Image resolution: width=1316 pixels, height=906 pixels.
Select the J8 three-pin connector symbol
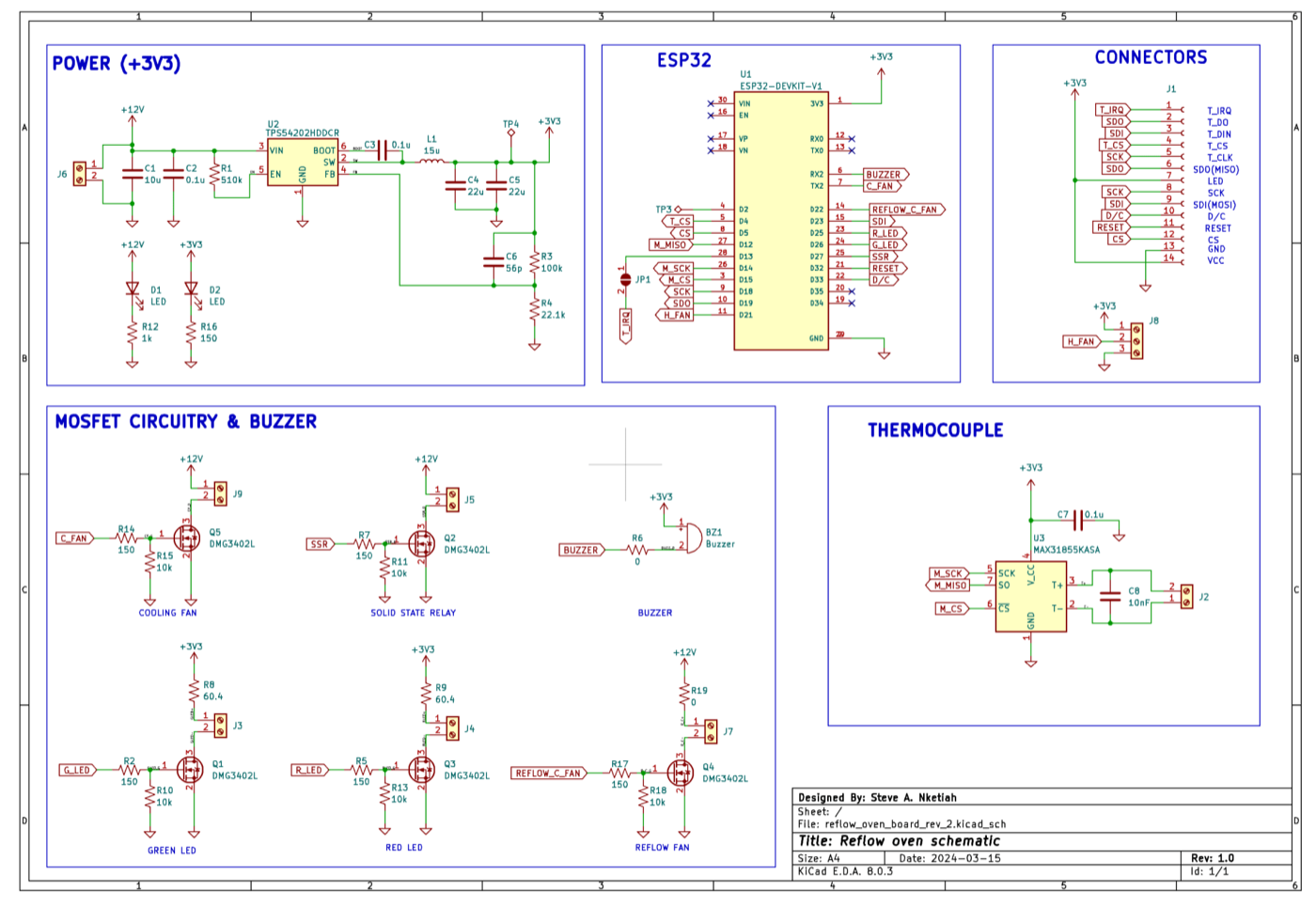tap(1136, 340)
